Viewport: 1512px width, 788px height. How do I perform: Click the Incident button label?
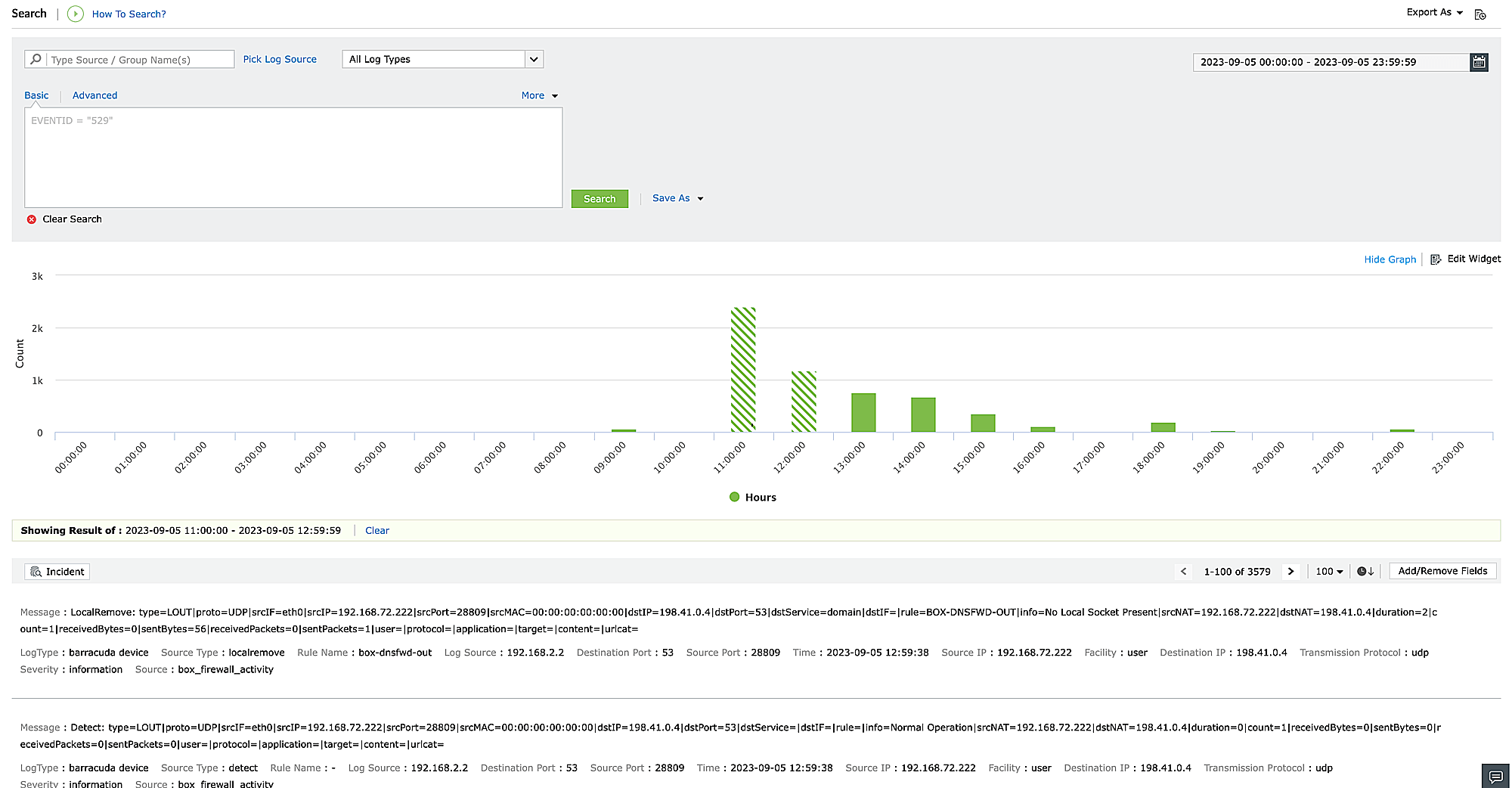[65, 572]
